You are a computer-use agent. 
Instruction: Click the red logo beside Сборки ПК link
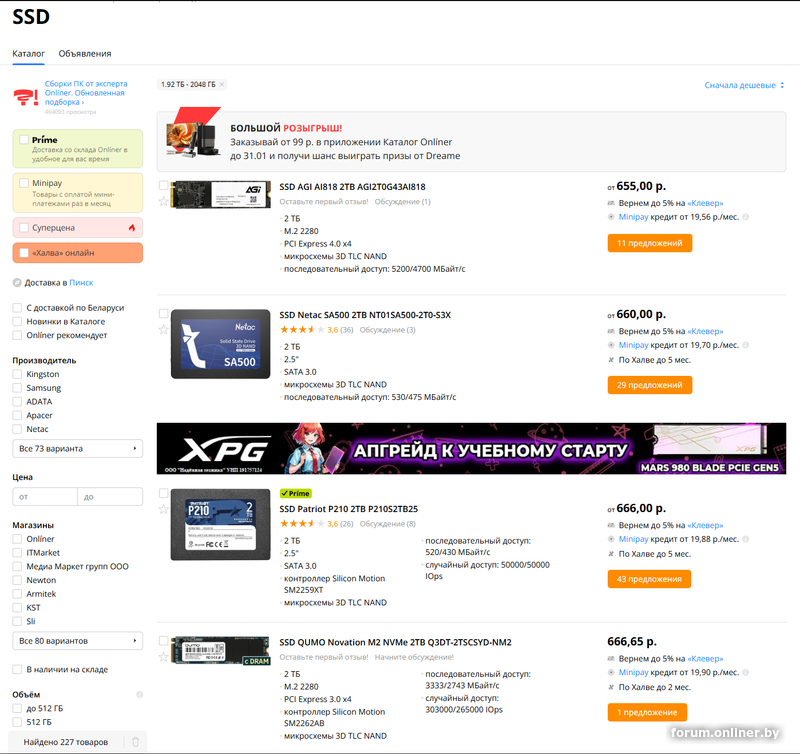tap(26, 96)
